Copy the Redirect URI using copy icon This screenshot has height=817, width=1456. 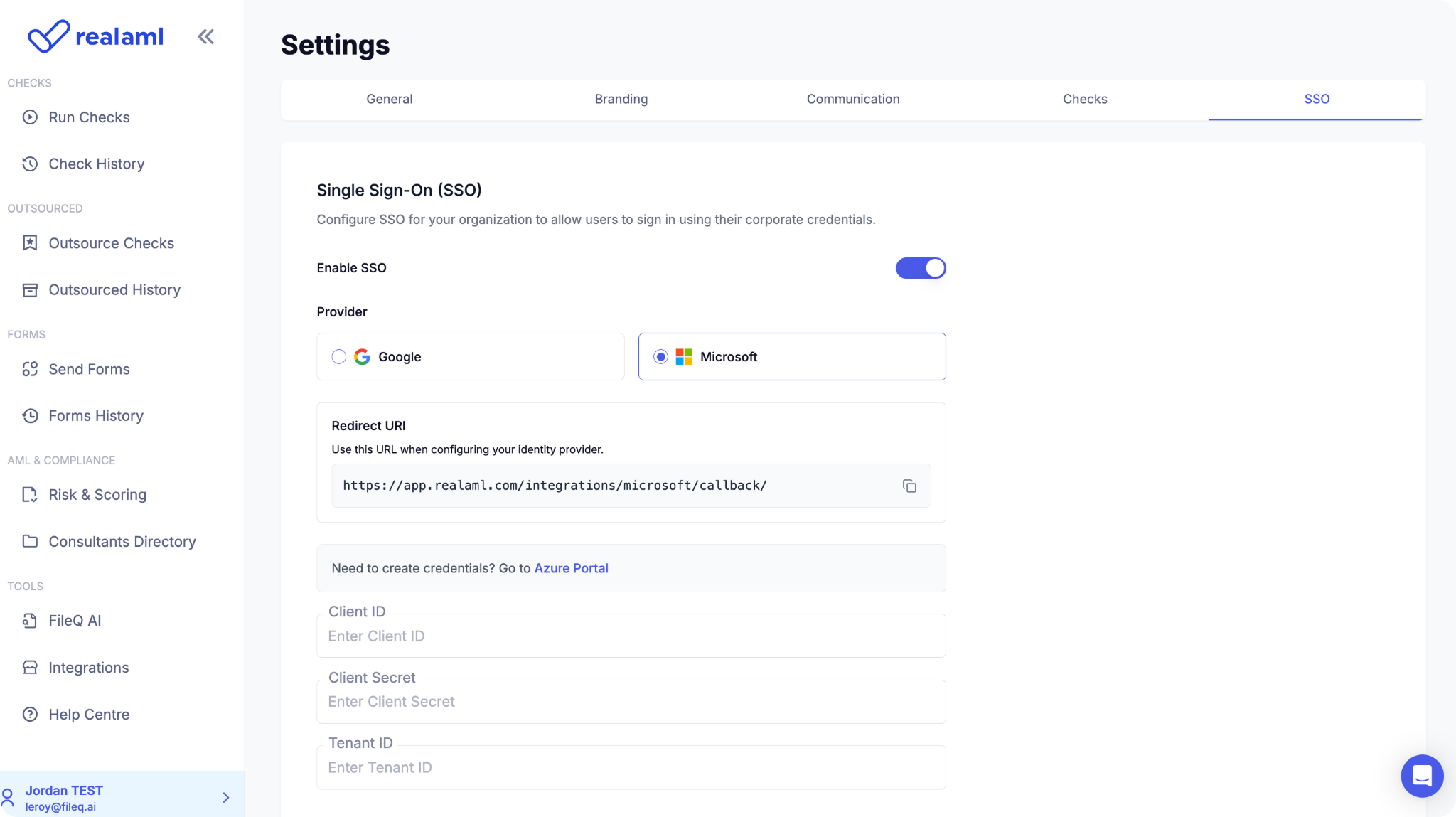909,486
